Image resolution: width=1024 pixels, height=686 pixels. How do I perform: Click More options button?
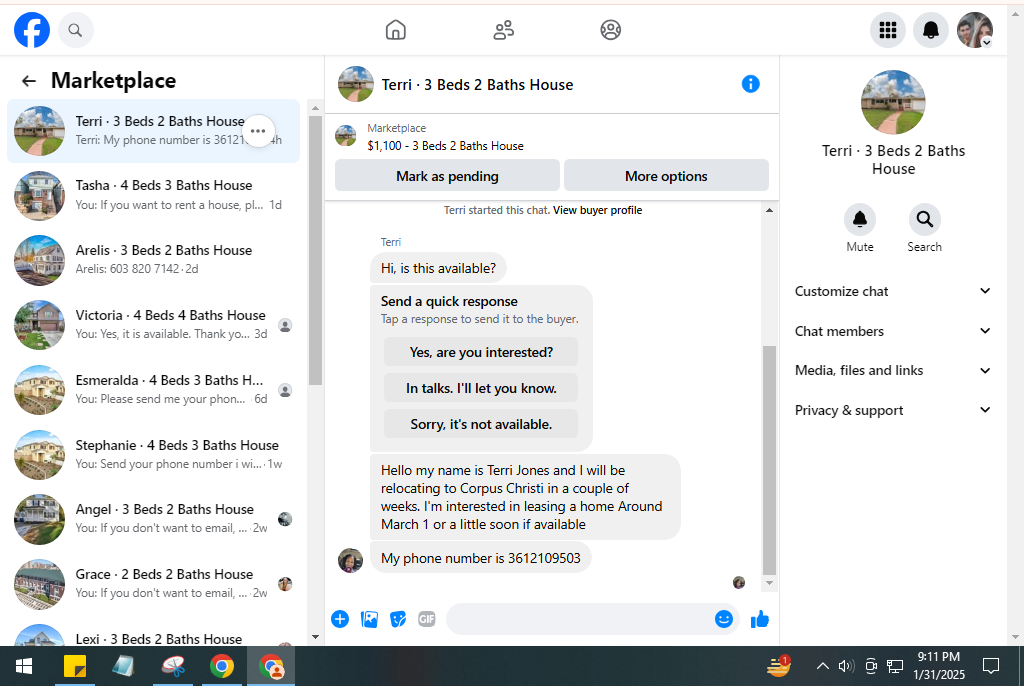666,176
